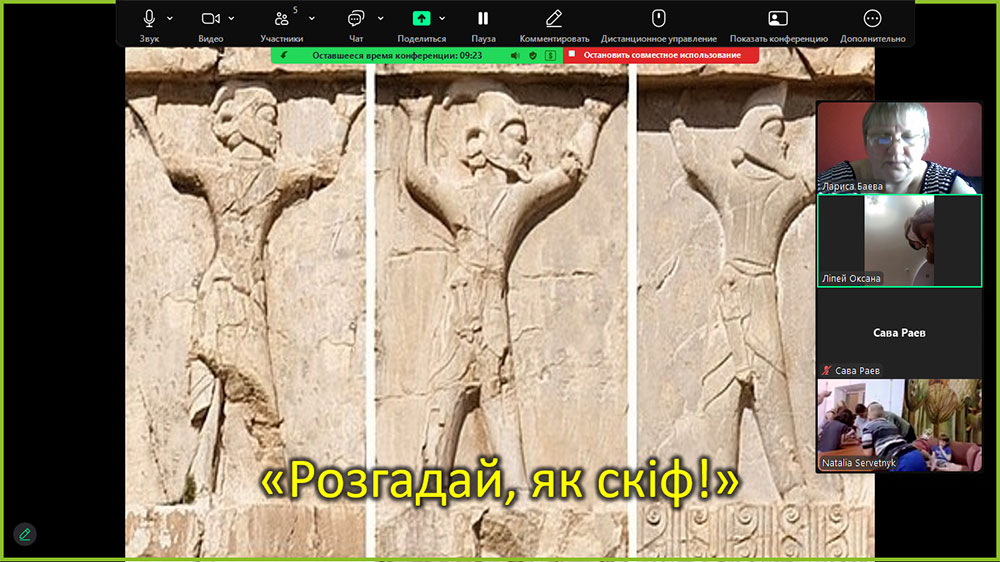1000x562 pixels.
Task: Mute the microphone via Звук icon
Action: click(149, 19)
